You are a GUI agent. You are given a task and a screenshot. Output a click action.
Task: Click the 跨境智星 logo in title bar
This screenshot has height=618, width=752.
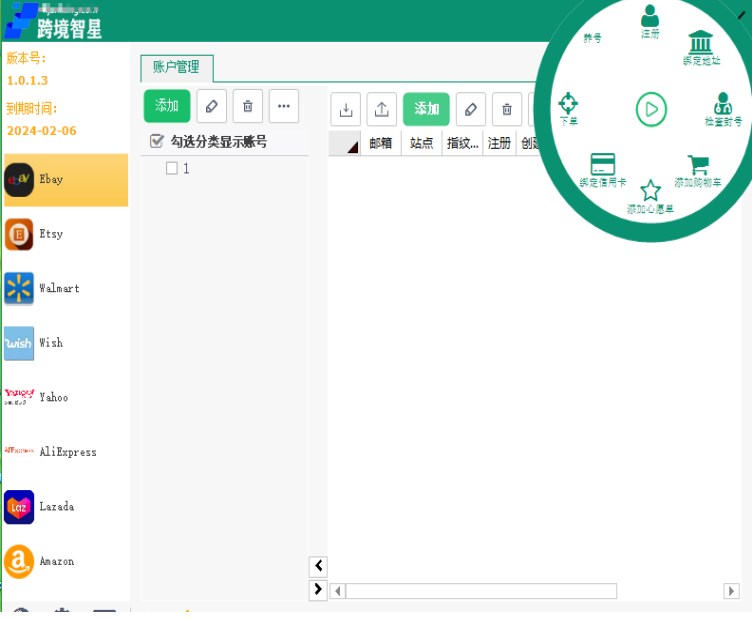(53, 21)
